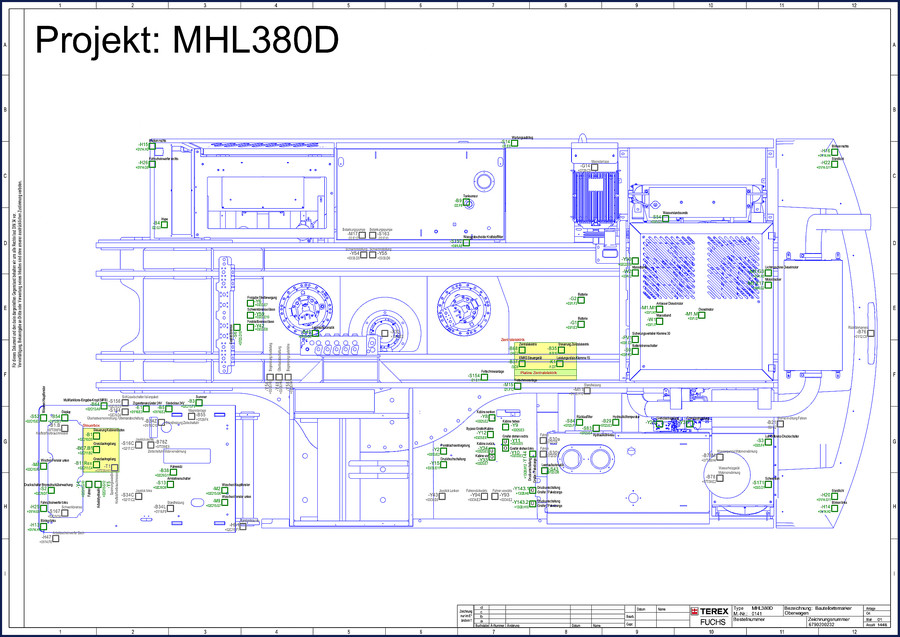Click the -Y9 Kabine heben marker

point(506,427)
